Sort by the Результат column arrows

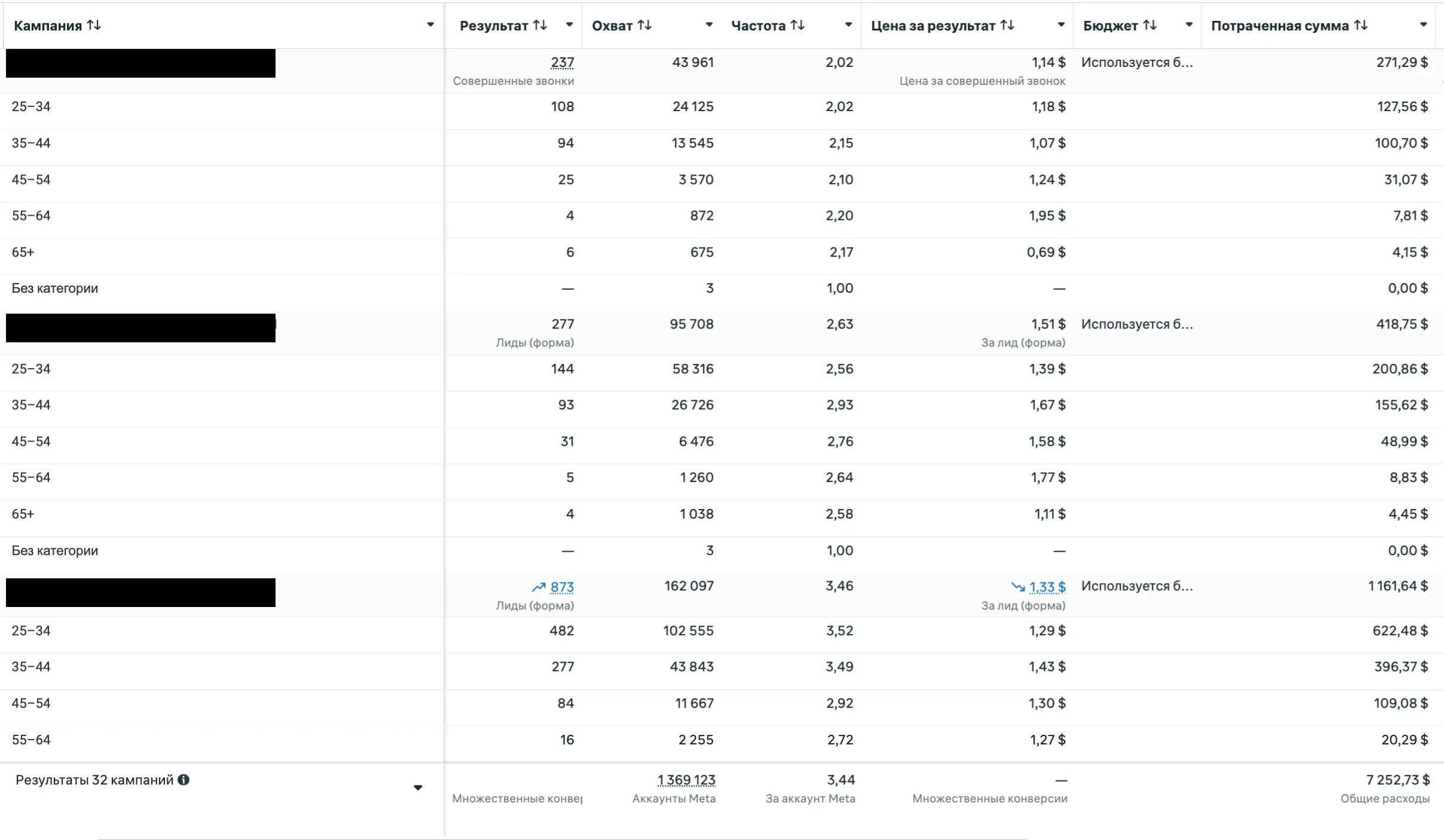(540, 25)
